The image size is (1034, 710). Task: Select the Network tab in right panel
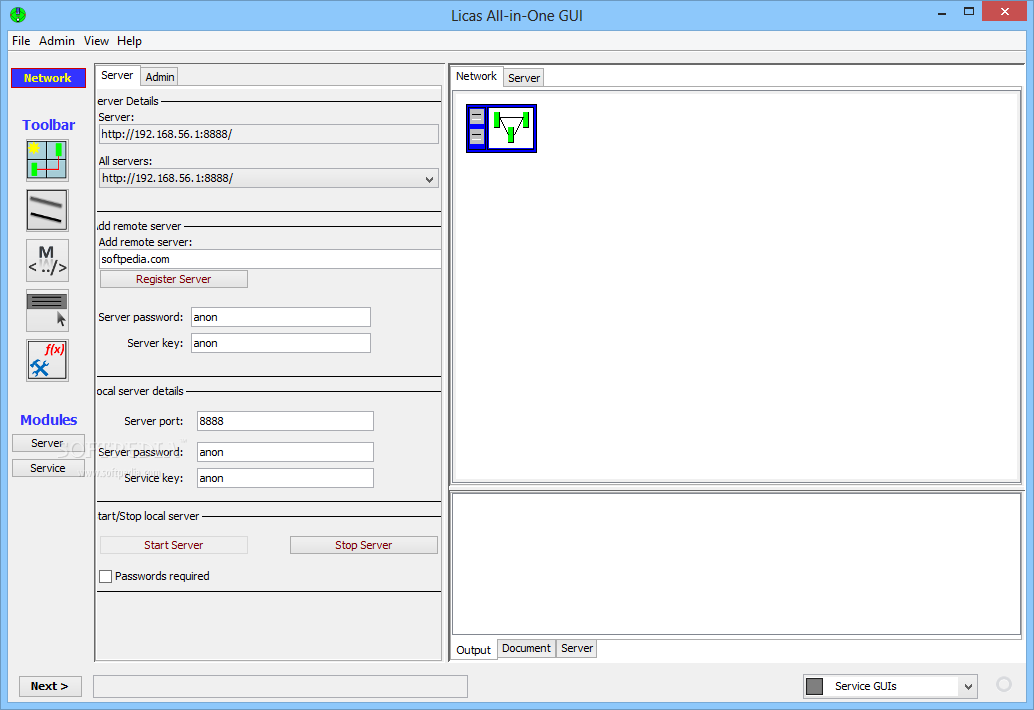pyautogui.click(x=476, y=76)
